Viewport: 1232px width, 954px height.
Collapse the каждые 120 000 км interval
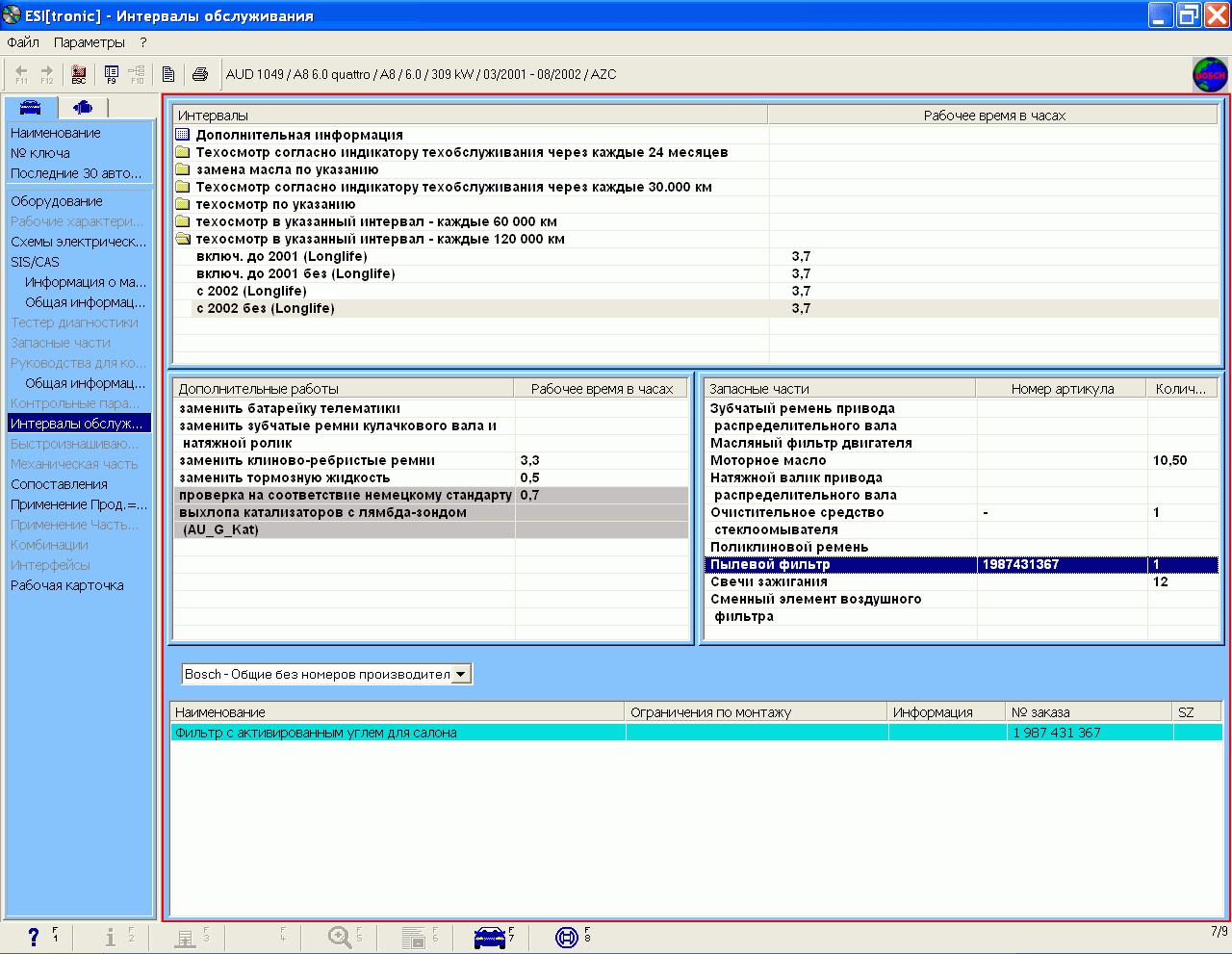tap(183, 239)
